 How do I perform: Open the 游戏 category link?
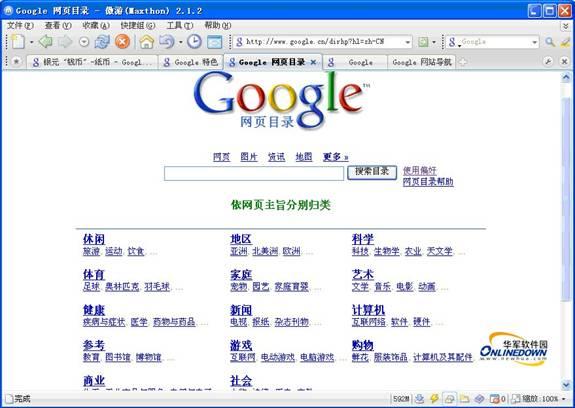coord(241,345)
